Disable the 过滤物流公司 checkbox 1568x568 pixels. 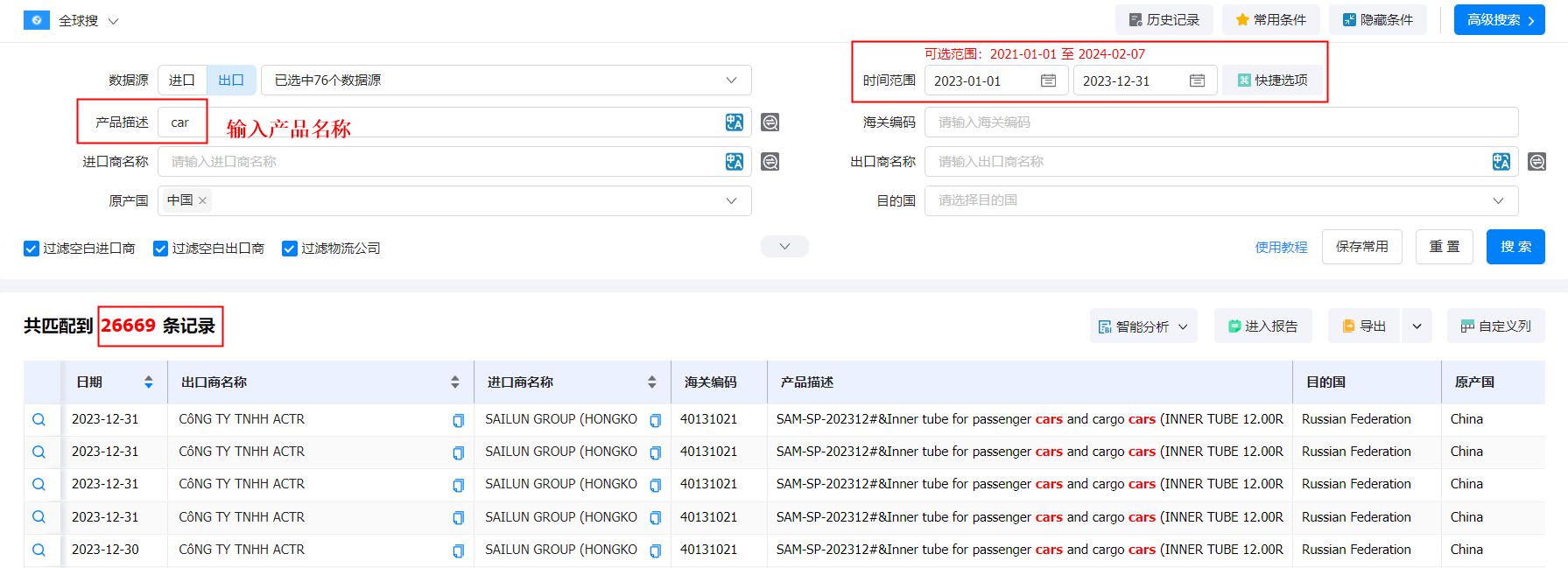pyautogui.click(x=290, y=249)
